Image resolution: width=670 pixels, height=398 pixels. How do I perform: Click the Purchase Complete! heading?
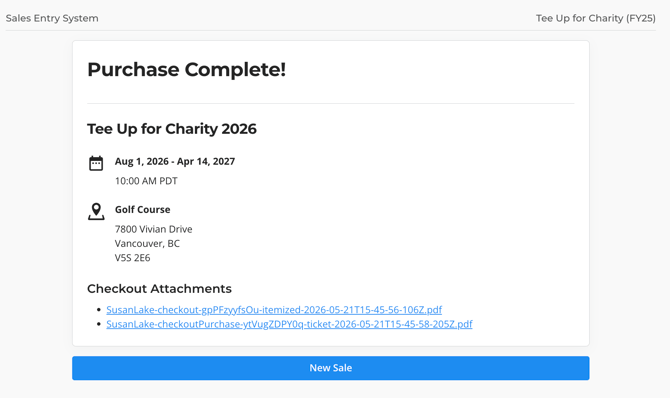tap(187, 70)
